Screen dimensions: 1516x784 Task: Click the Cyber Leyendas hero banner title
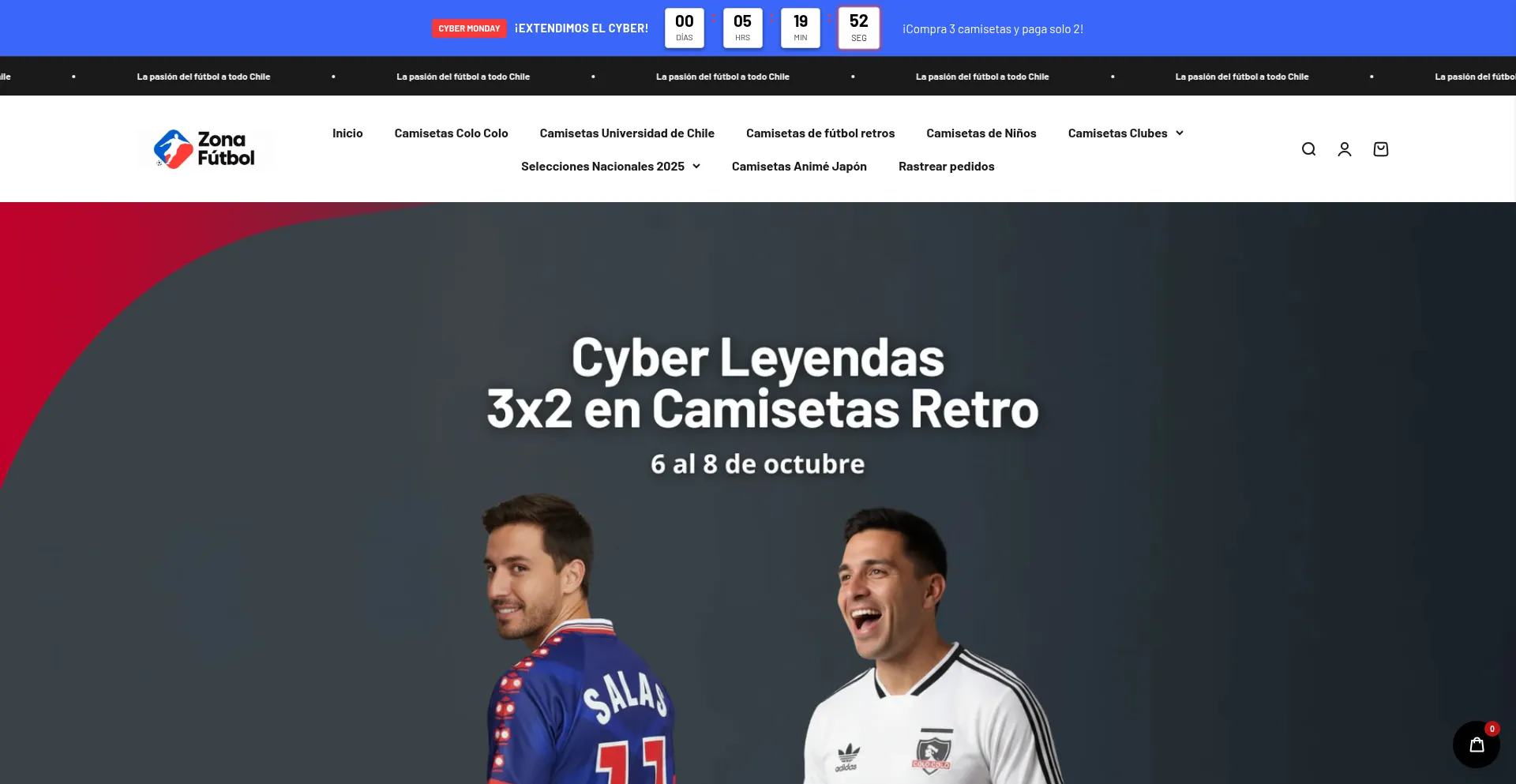[x=762, y=382]
